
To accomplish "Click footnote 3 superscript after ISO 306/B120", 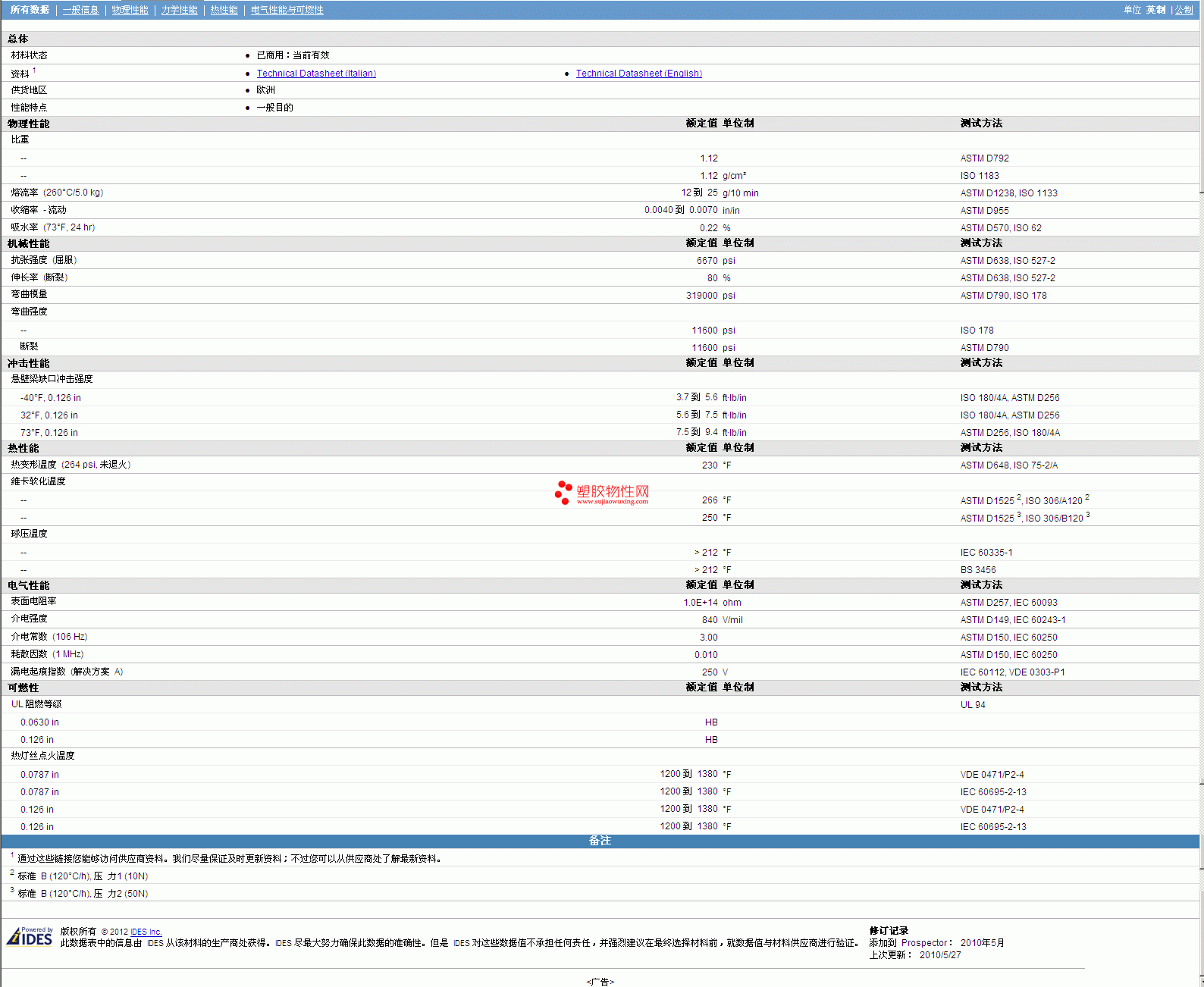I will [1087, 515].
